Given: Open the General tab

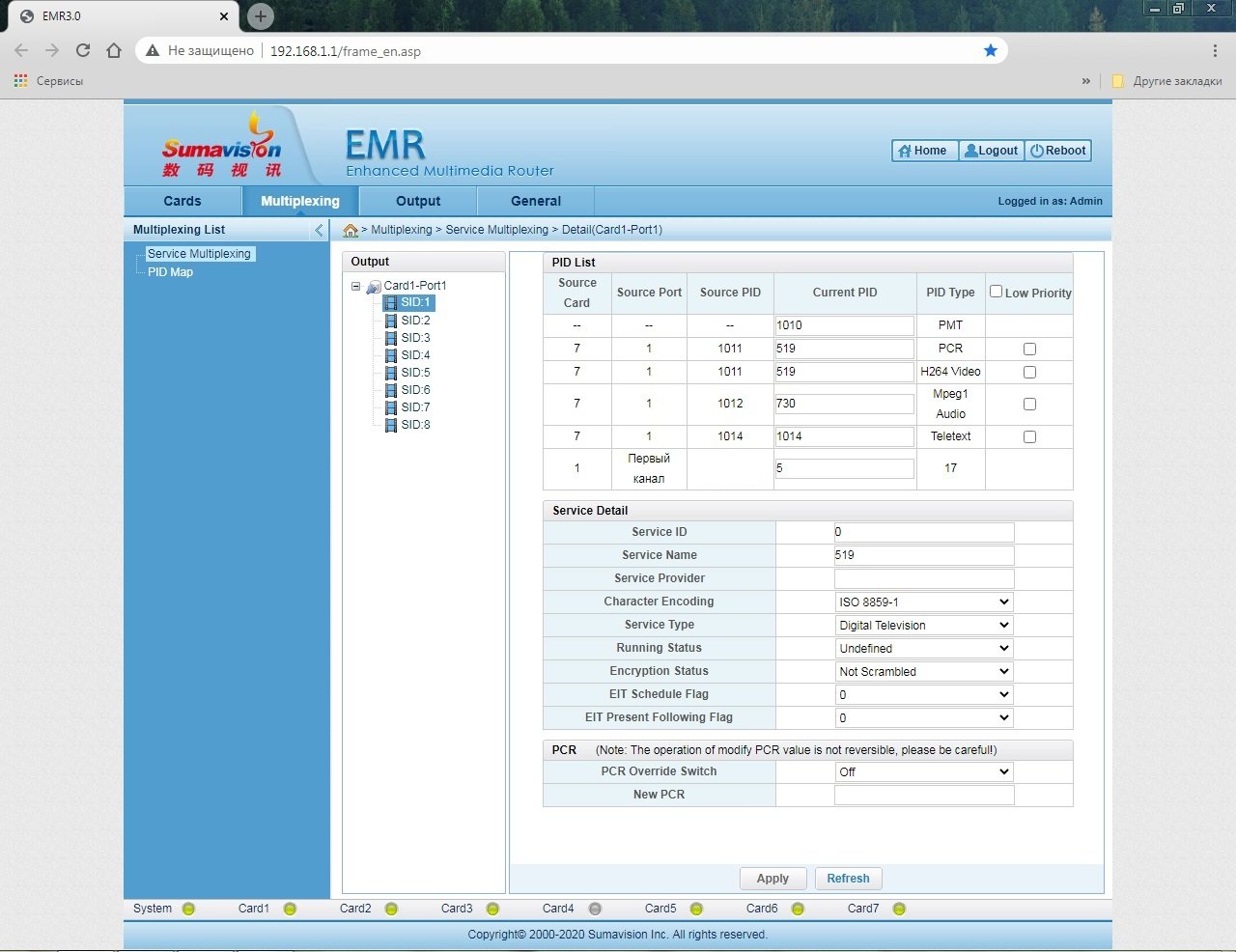Looking at the screenshot, I should point(536,201).
